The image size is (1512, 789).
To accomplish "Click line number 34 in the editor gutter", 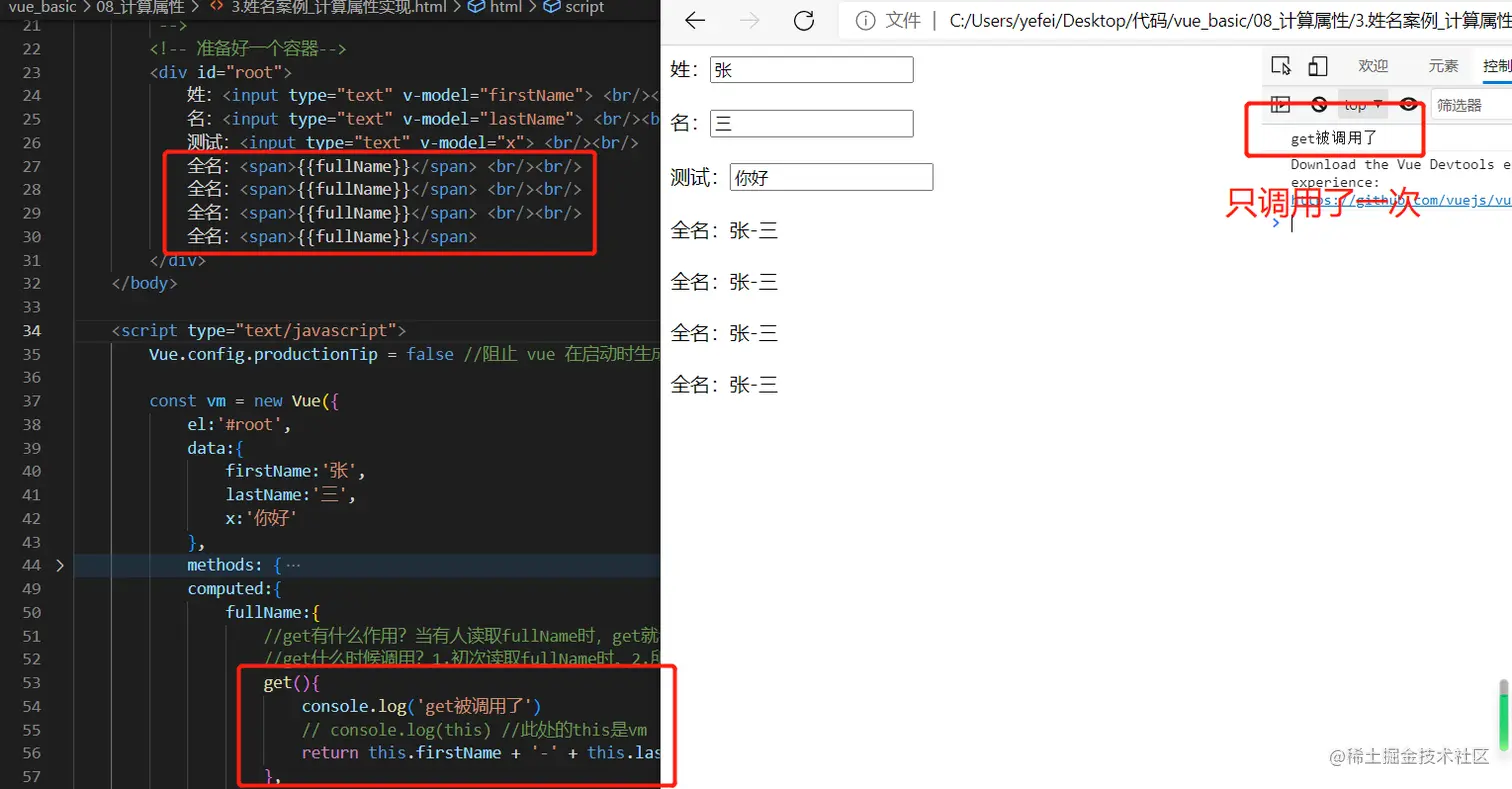I will (x=31, y=331).
